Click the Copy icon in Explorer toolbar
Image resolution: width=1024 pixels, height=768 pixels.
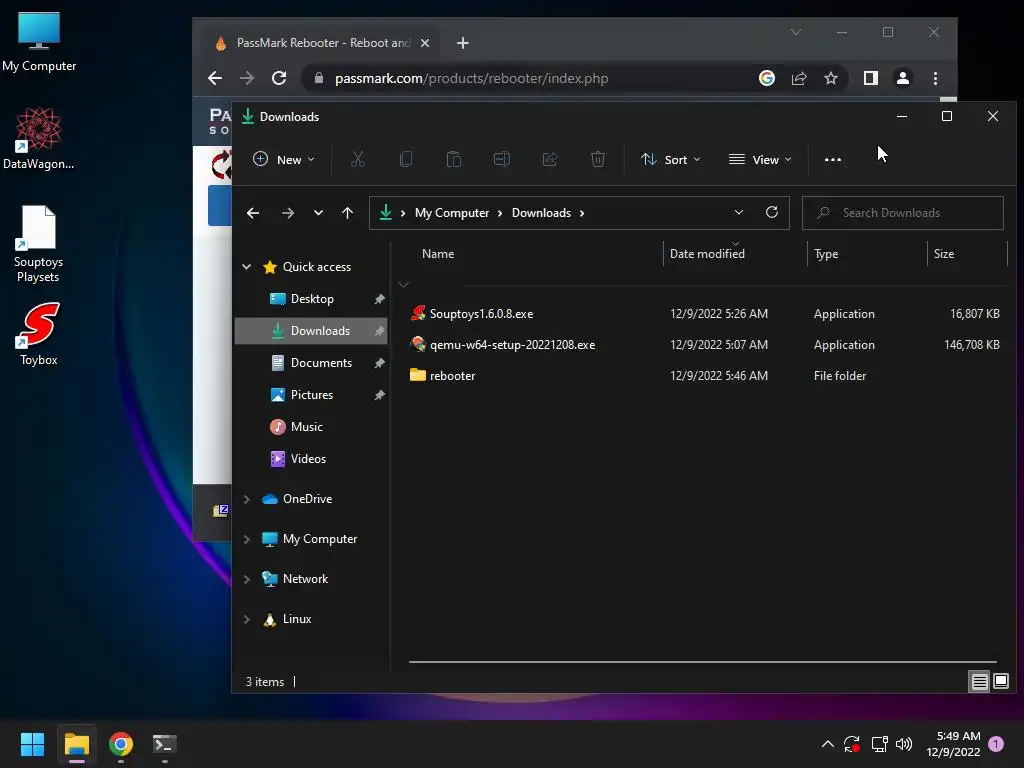[x=406, y=159]
